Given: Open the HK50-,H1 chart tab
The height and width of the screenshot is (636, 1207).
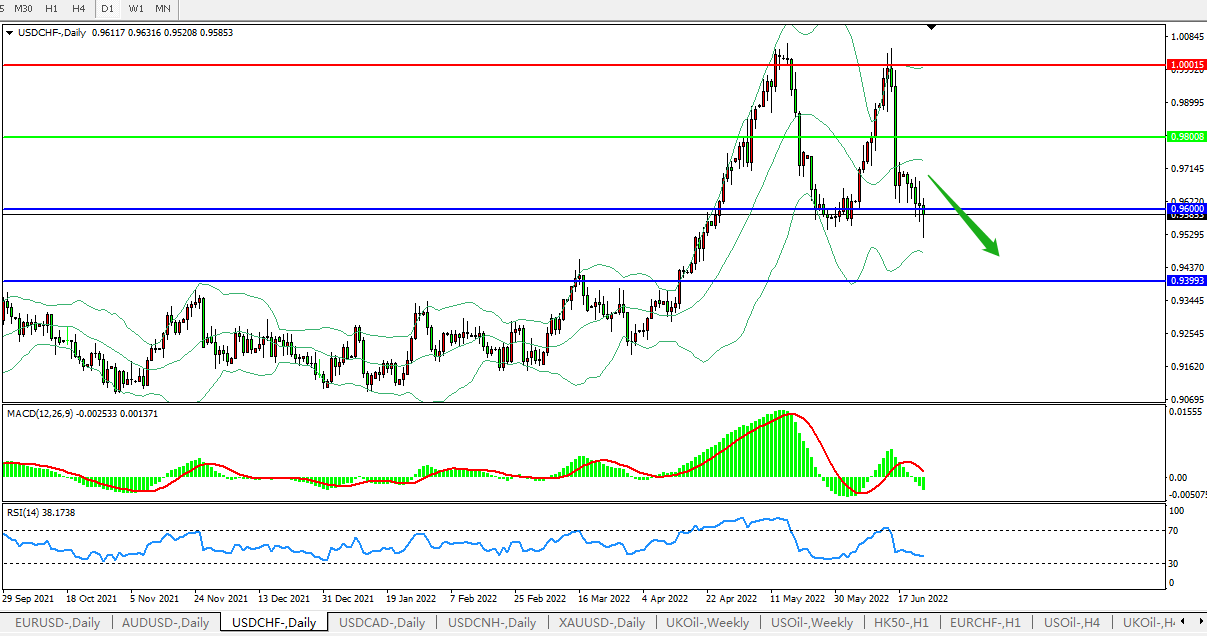Looking at the screenshot, I should (x=902, y=622).
